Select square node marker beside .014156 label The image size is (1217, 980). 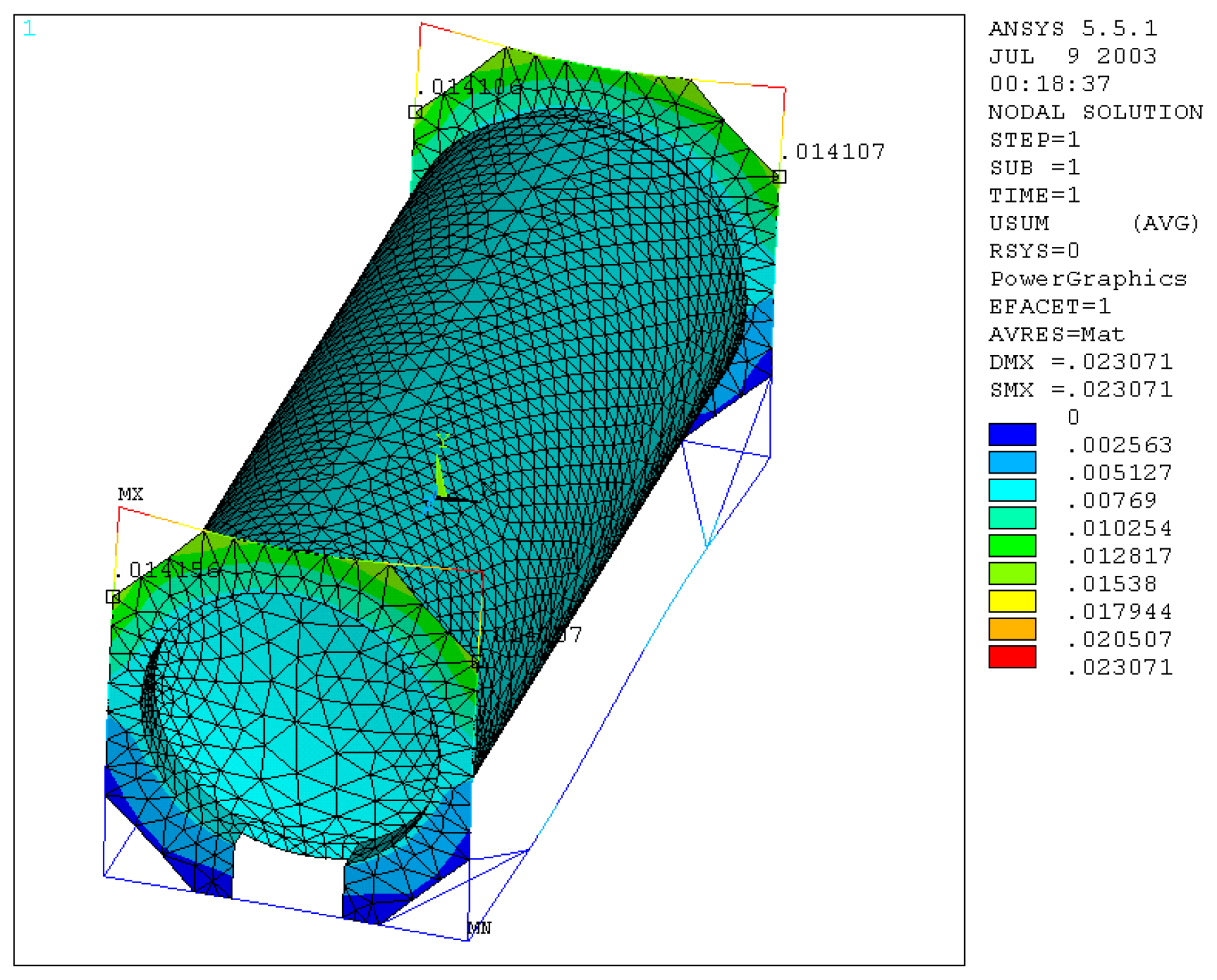click(x=113, y=596)
